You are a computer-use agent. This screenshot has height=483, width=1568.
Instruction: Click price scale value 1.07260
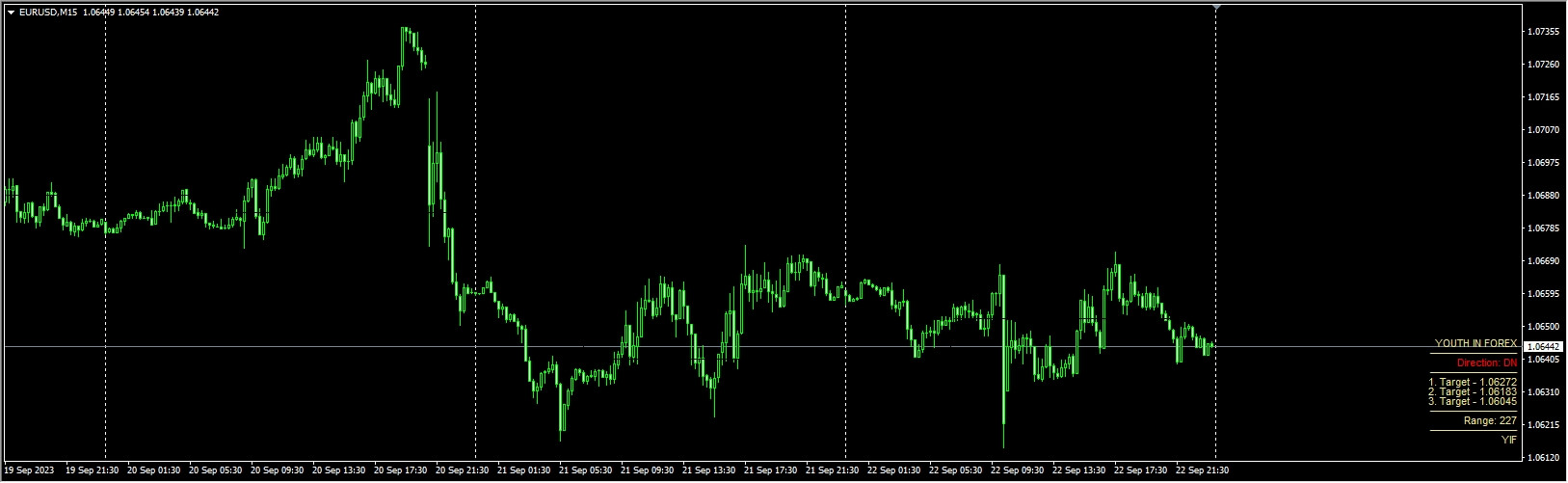click(1544, 65)
